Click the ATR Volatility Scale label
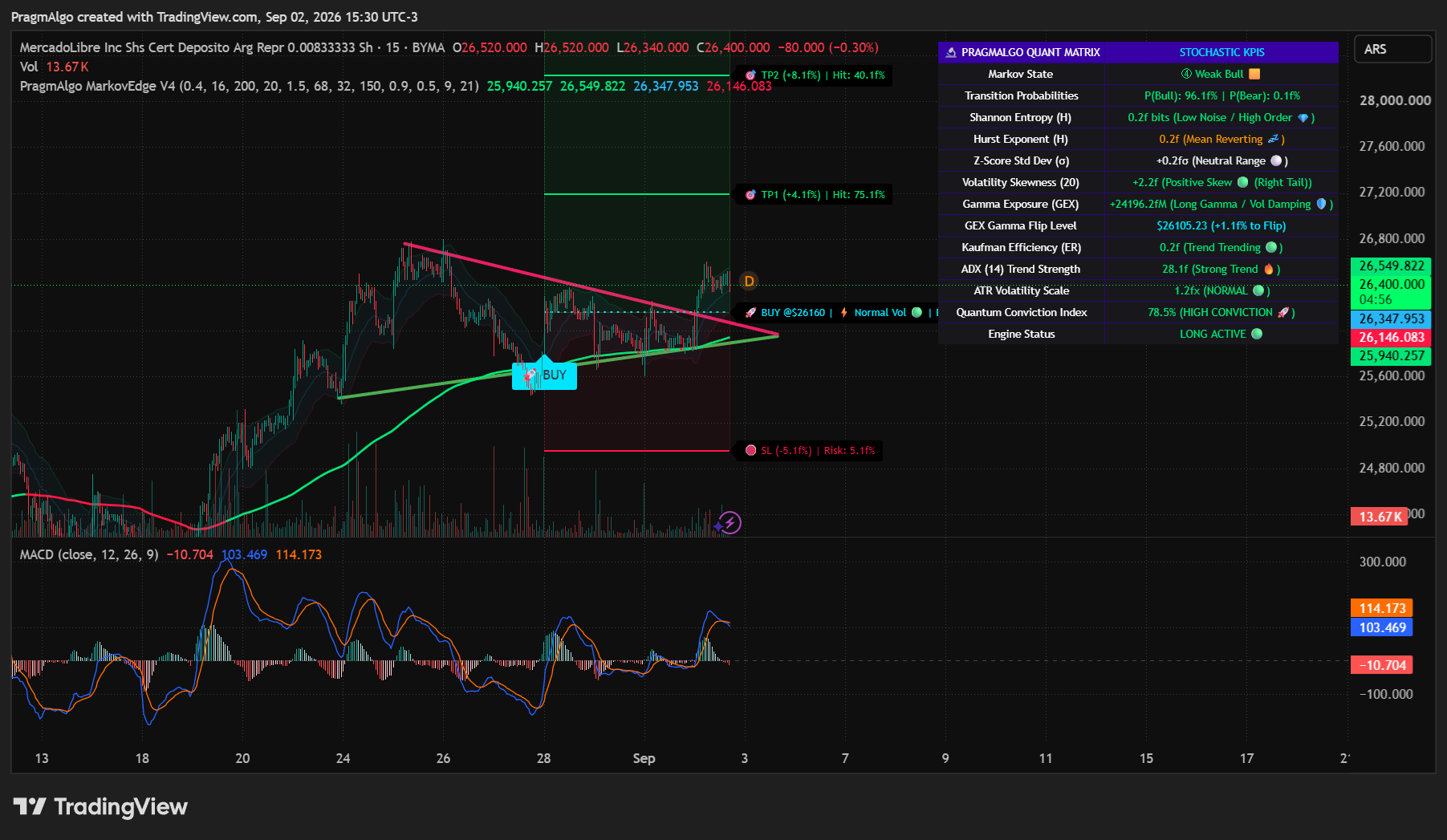1447x840 pixels. 1021,290
